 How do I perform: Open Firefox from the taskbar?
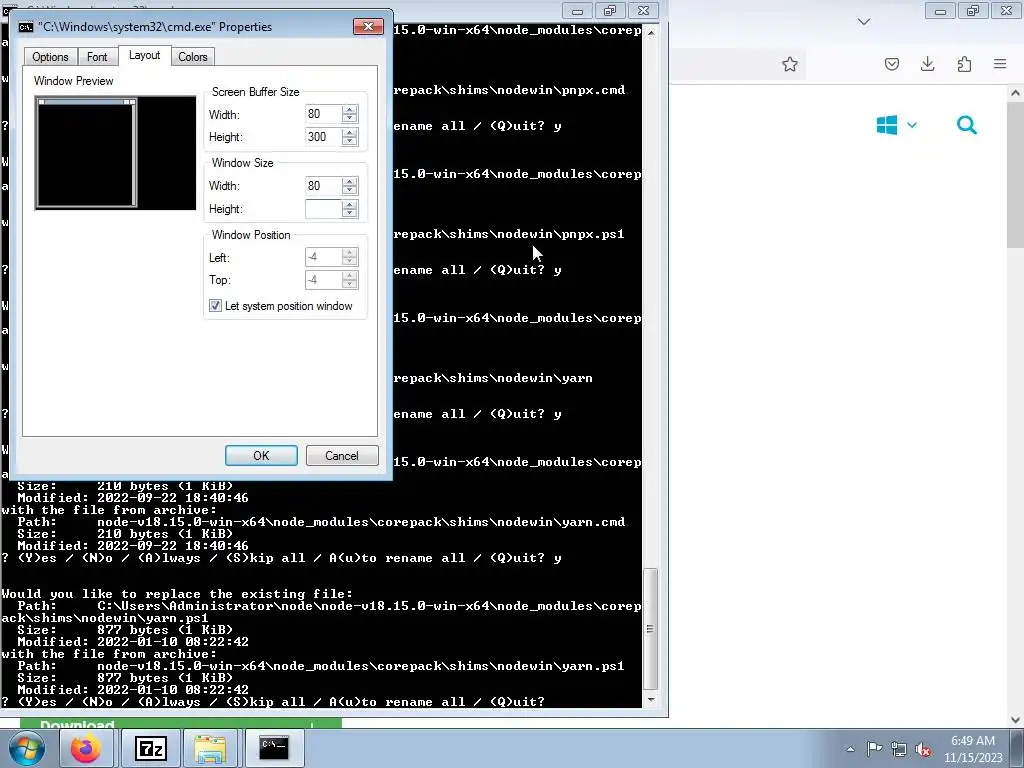[86, 748]
